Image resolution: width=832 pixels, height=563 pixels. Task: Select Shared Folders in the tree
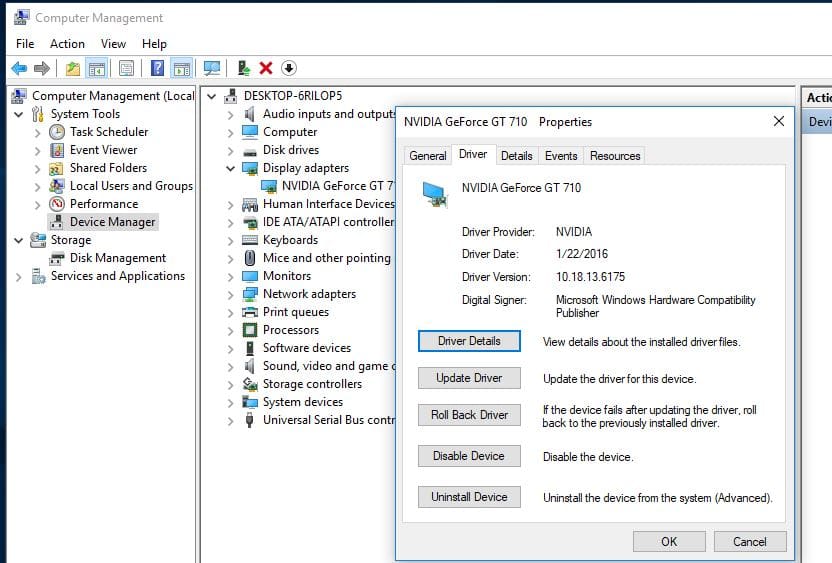coord(108,168)
